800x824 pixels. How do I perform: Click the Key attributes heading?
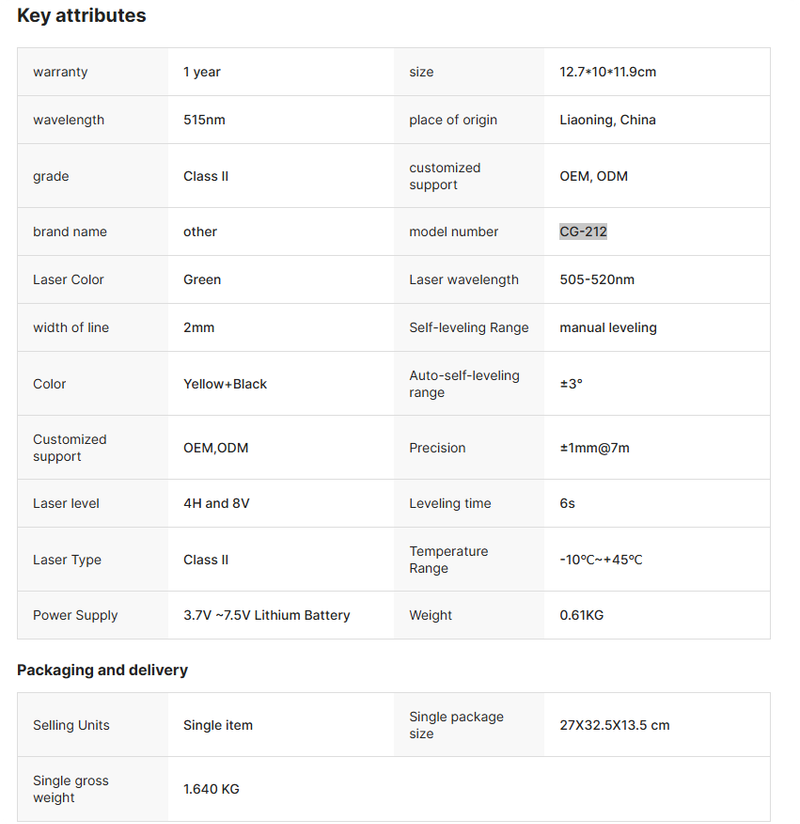pos(81,16)
